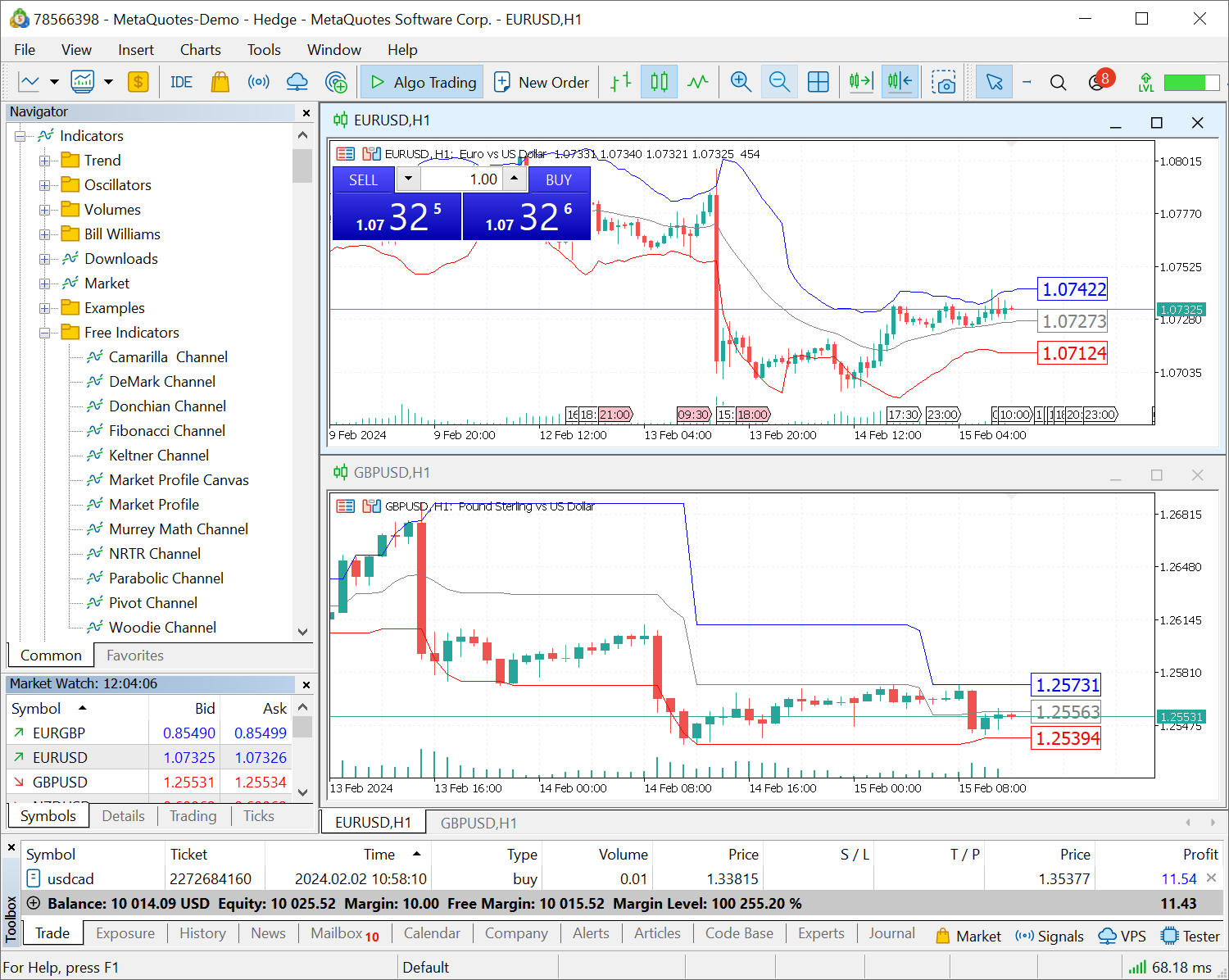Open Signals icon in the toolbar
This screenshot has height=980, width=1229.
tap(259, 82)
